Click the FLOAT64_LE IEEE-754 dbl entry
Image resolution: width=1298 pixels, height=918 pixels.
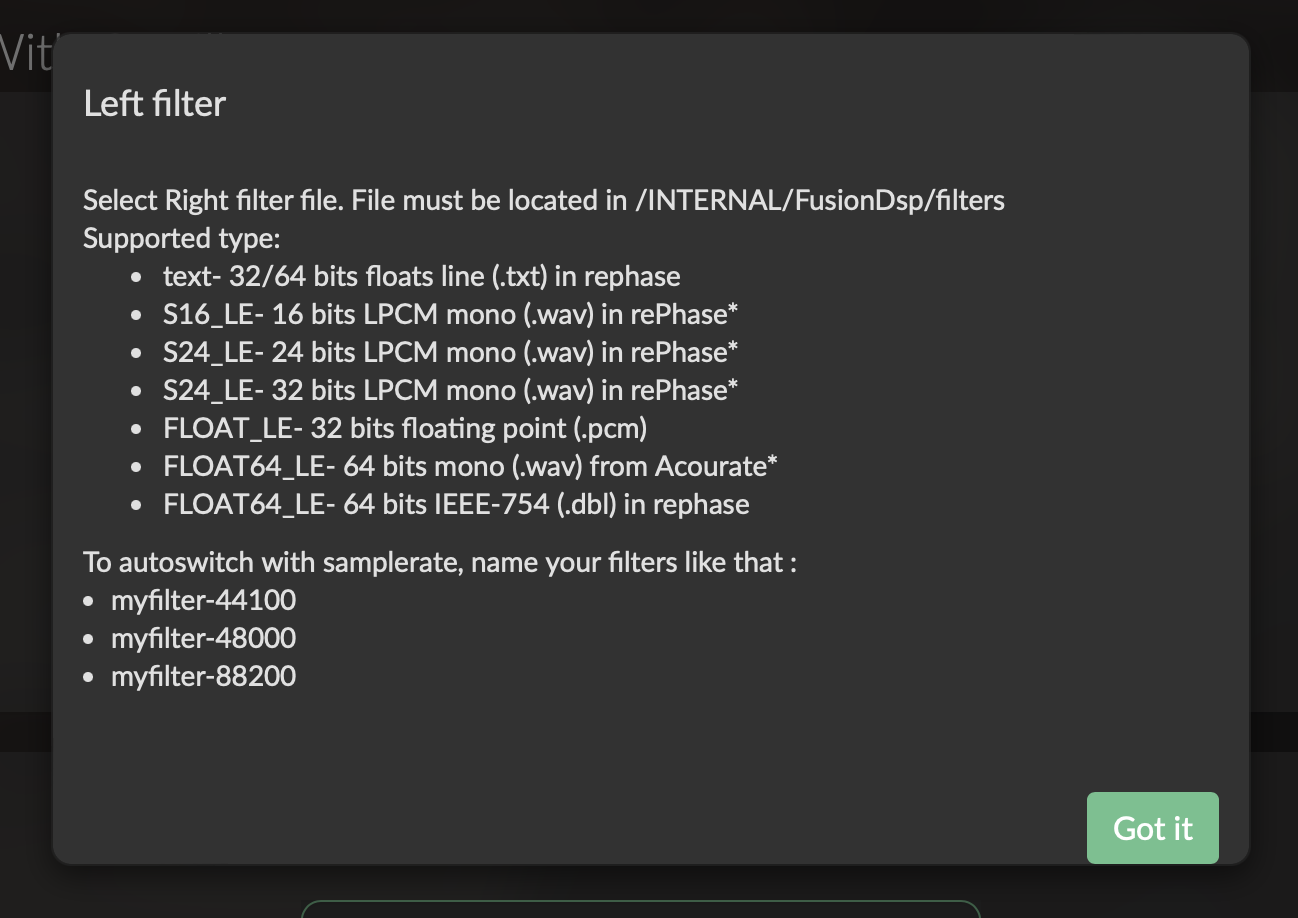(456, 504)
